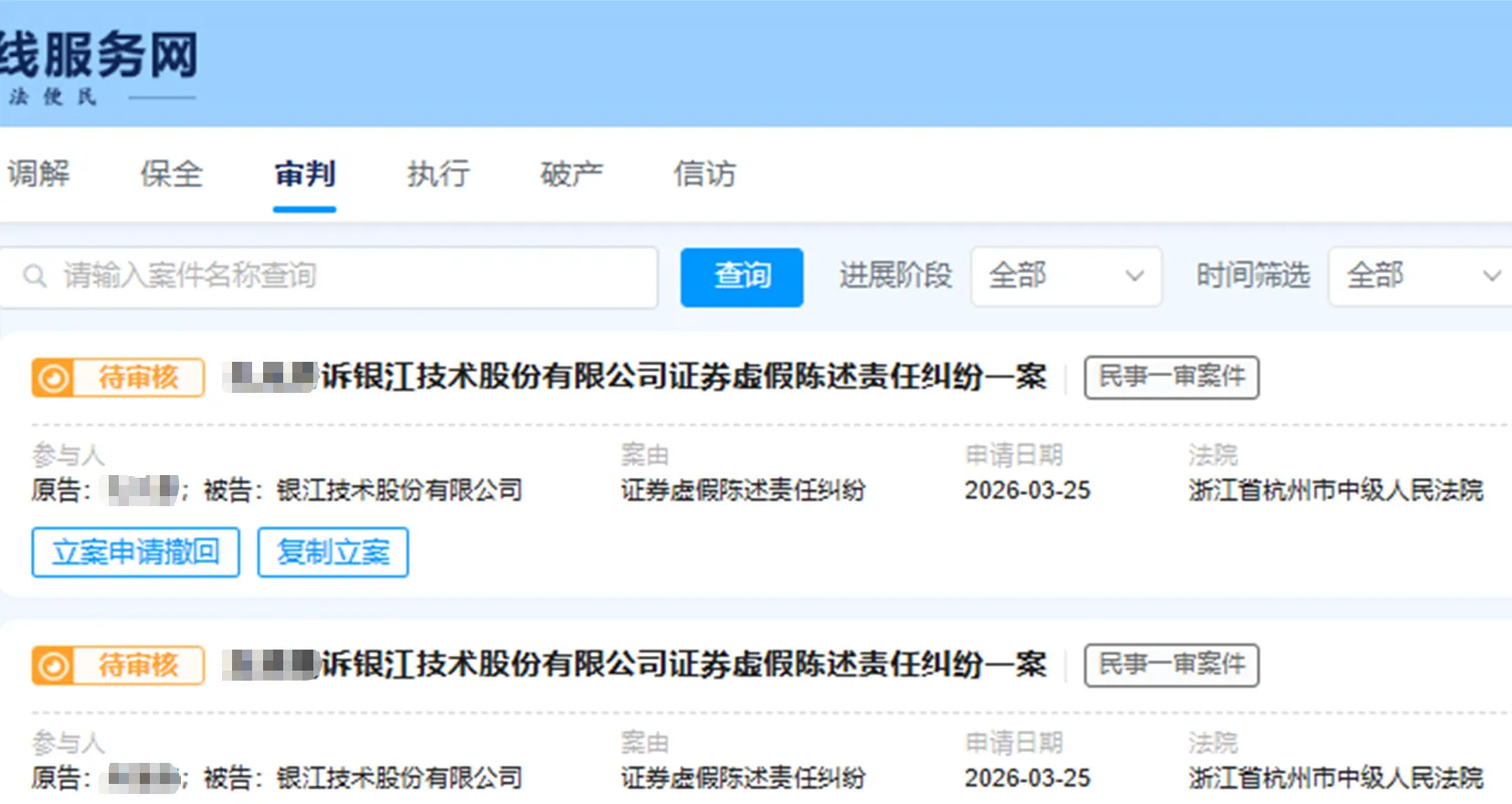
Task: Switch to the 保全 tab
Action: tap(172, 174)
